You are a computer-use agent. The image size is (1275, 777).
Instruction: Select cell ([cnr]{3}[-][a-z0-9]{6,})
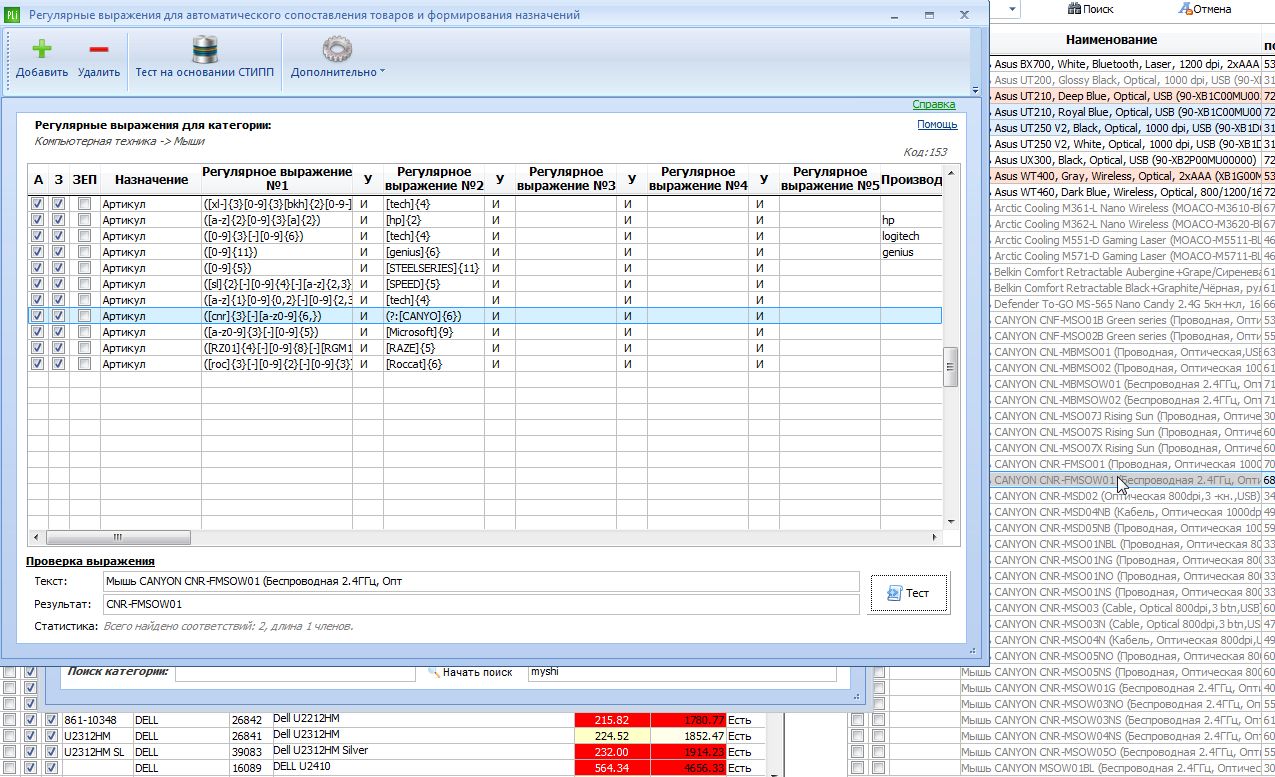click(277, 316)
